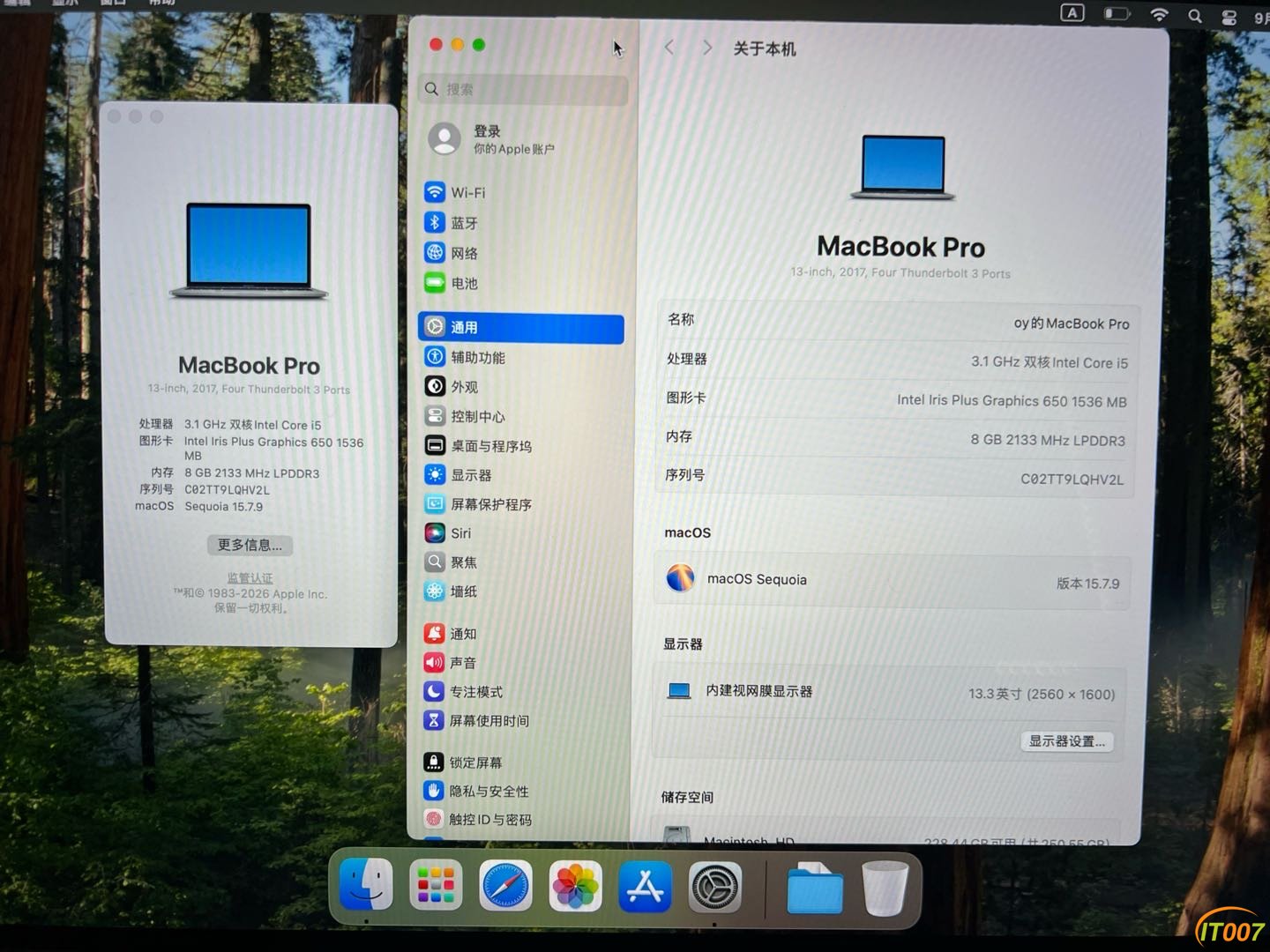Click memory value 8 GB 2133 MHz LPDDR3

pos(1048,440)
